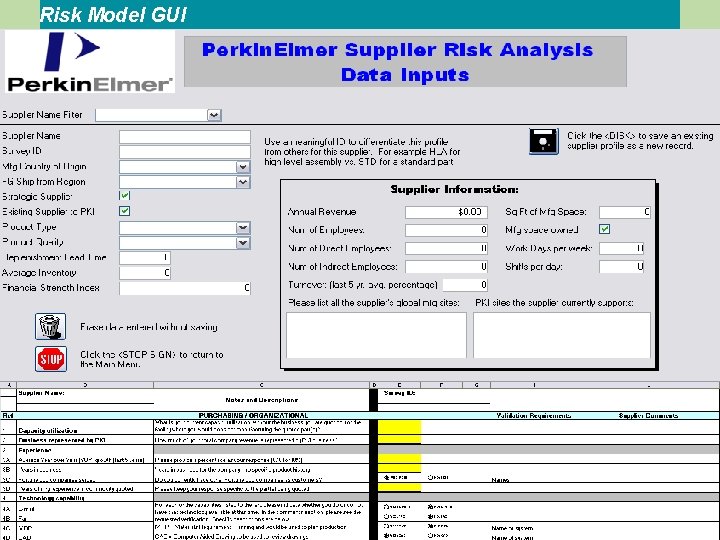Open the Product Type dropdown

pyautogui.click(x=243, y=228)
